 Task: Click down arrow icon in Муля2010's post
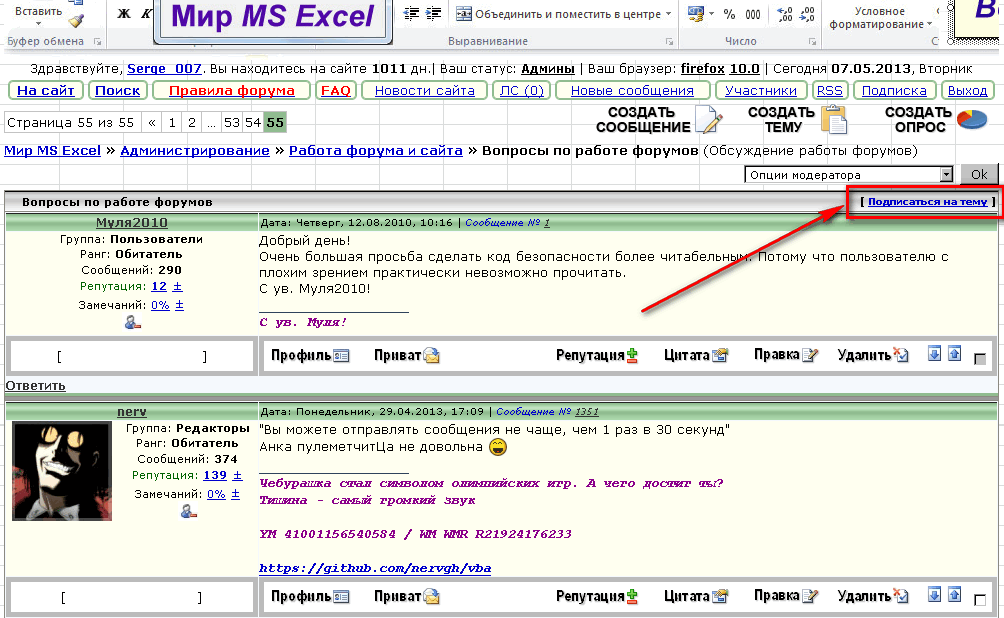coord(934,354)
